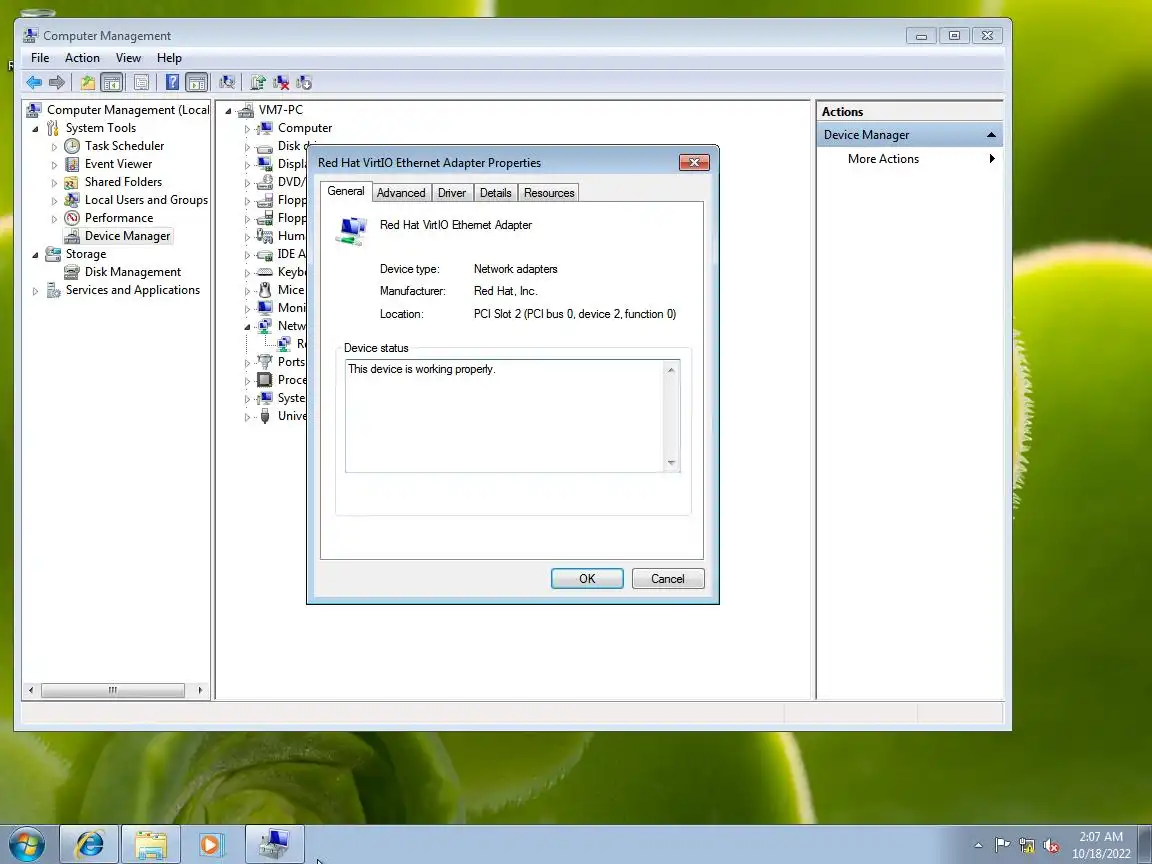Click Cancel in the adapter properties dialog
This screenshot has height=864, width=1152.
668,579
